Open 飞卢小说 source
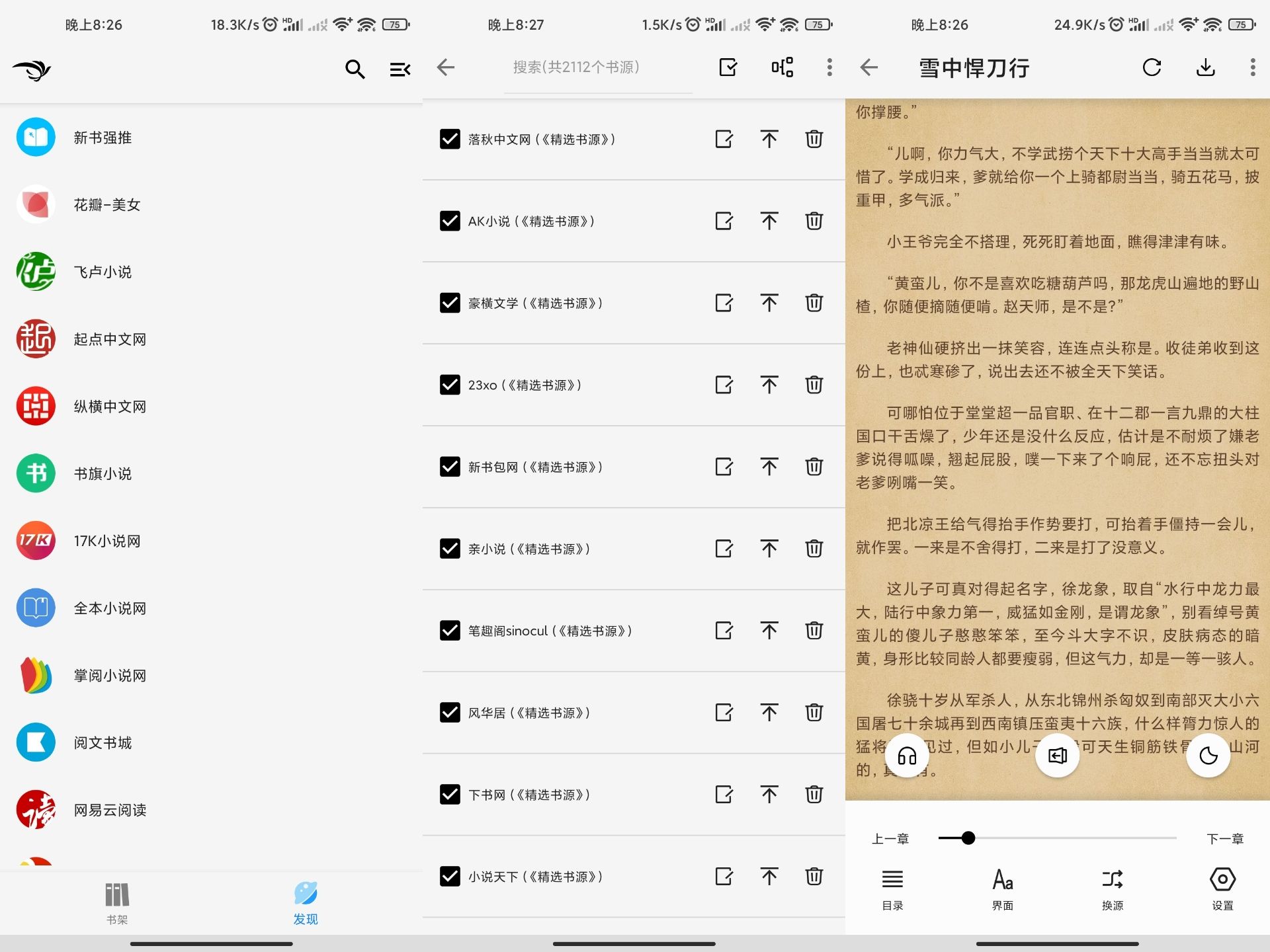 pos(211,272)
